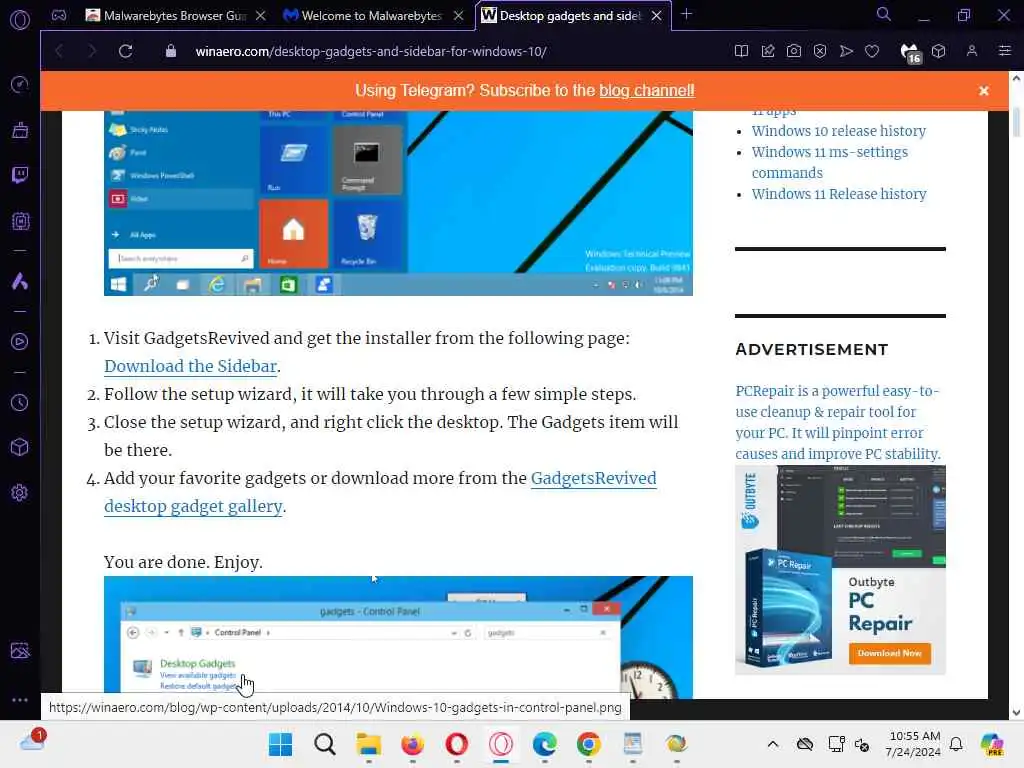1024x768 pixels.
Task: Click Download Now in PC Repair ad
Action: (889, 653)
